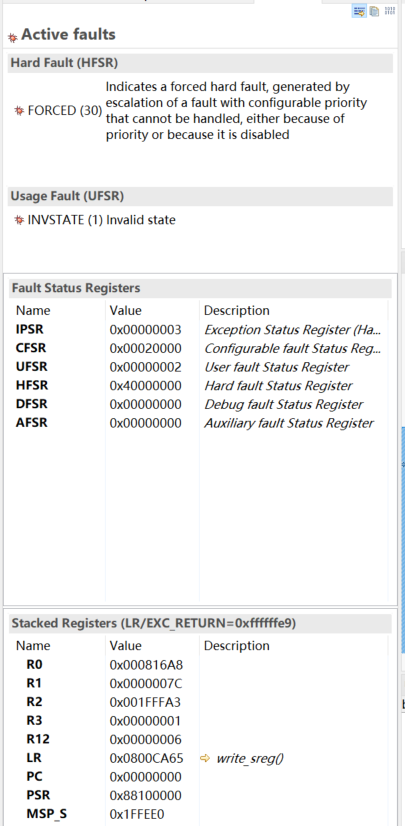Image resolution: width=405 pixels, height=826 pixels.
Task: Click the Auxiliary fault Status Register description
Action: 289,423
